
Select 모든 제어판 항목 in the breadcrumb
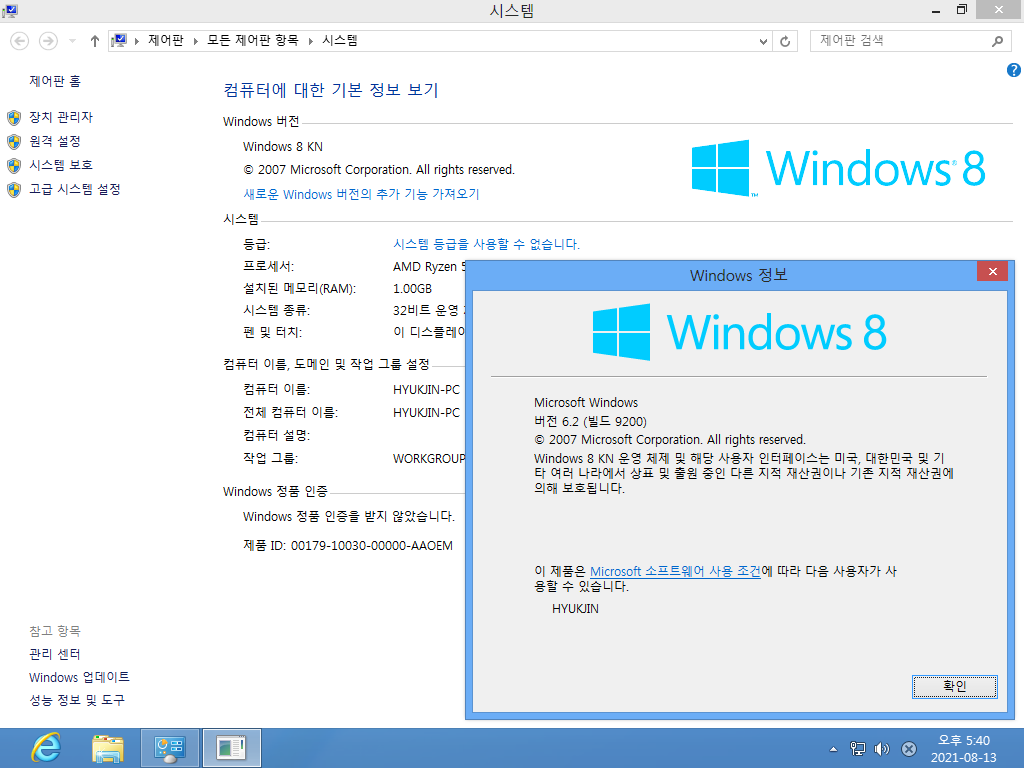pyautogui.click(x=253, y=40)
